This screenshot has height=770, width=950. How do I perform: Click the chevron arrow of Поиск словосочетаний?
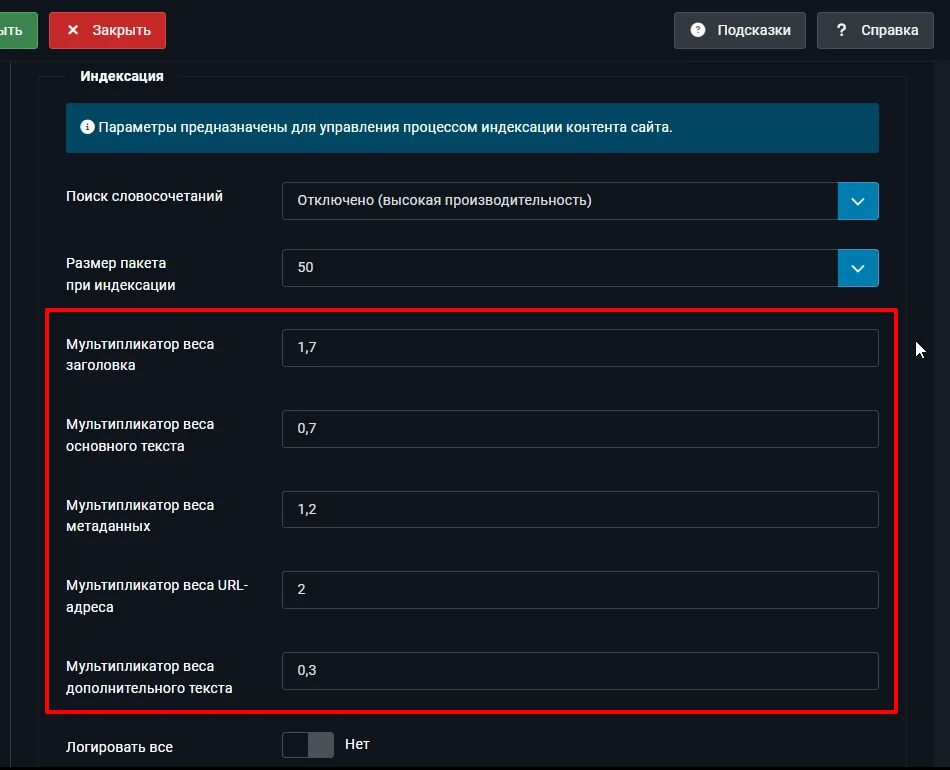tap(858, 201)
